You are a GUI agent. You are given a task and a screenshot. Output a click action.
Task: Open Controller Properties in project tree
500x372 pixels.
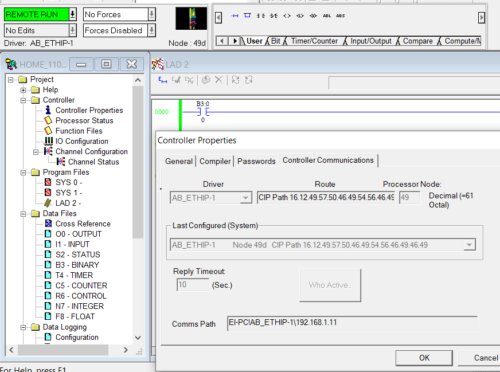89,110
